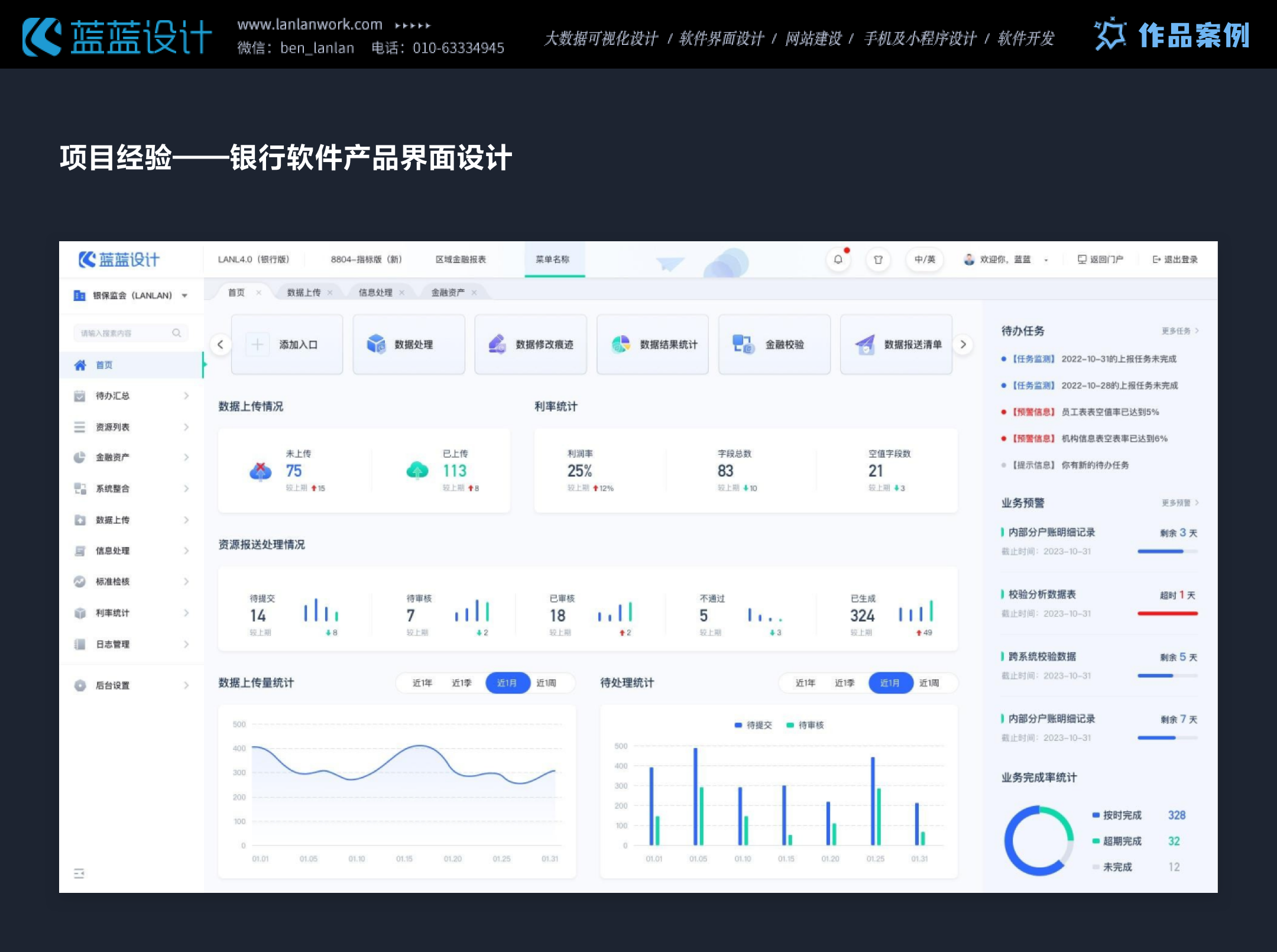Switch to 区域金融报表 top menu
The height and width of the screenshot is (952, 1277).
pos(461,260)
